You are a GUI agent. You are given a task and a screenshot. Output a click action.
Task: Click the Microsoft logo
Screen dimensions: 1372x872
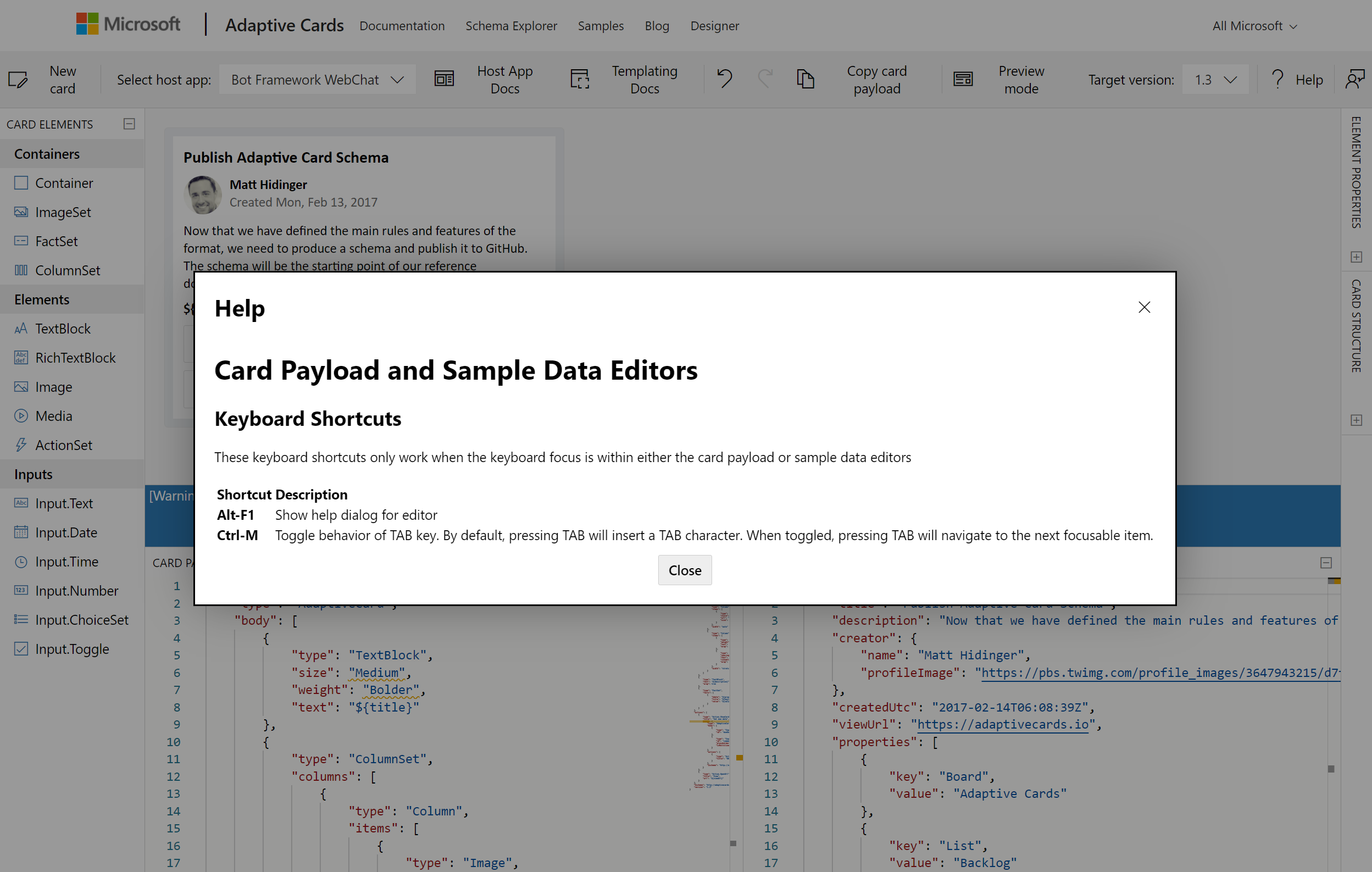coord(128,24)
